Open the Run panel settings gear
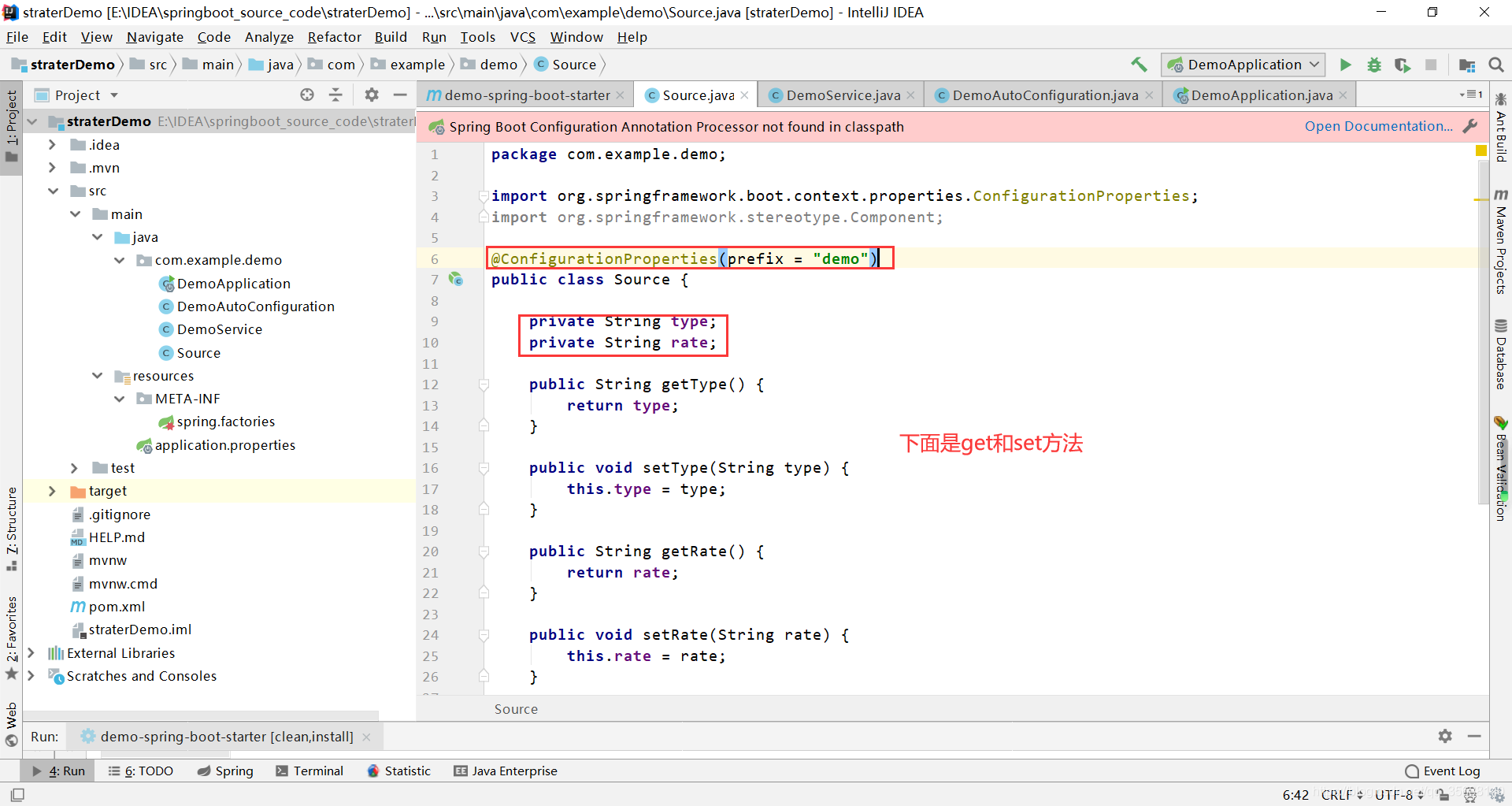 (x=1445, y=736)
